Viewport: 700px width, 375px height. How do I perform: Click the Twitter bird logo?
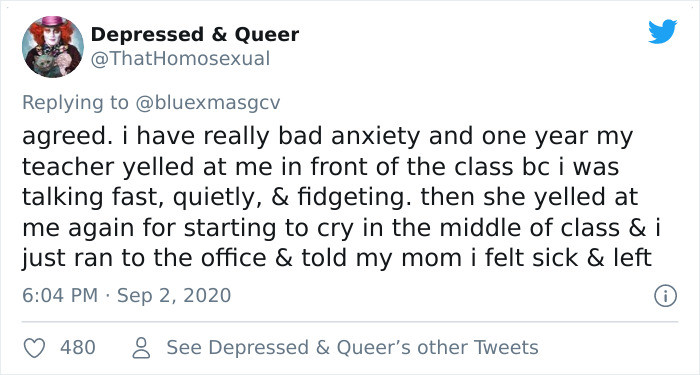[x=662, y=32]
